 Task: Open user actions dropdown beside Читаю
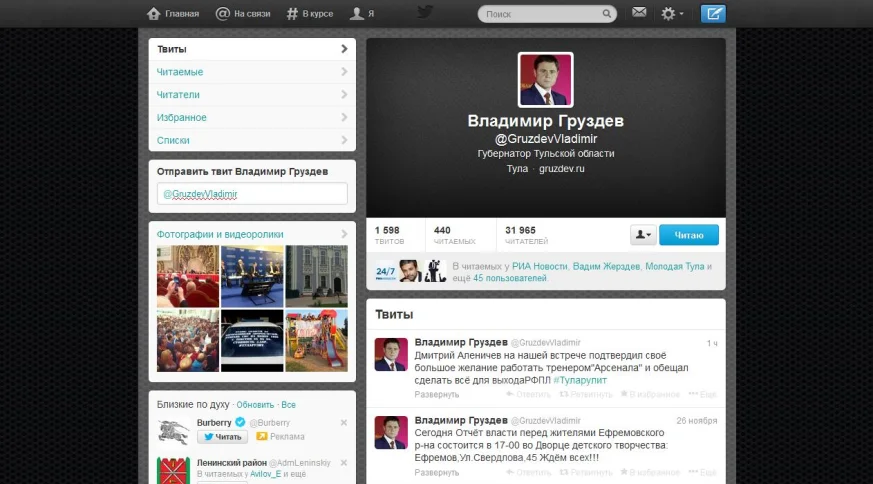click(643, 235)
